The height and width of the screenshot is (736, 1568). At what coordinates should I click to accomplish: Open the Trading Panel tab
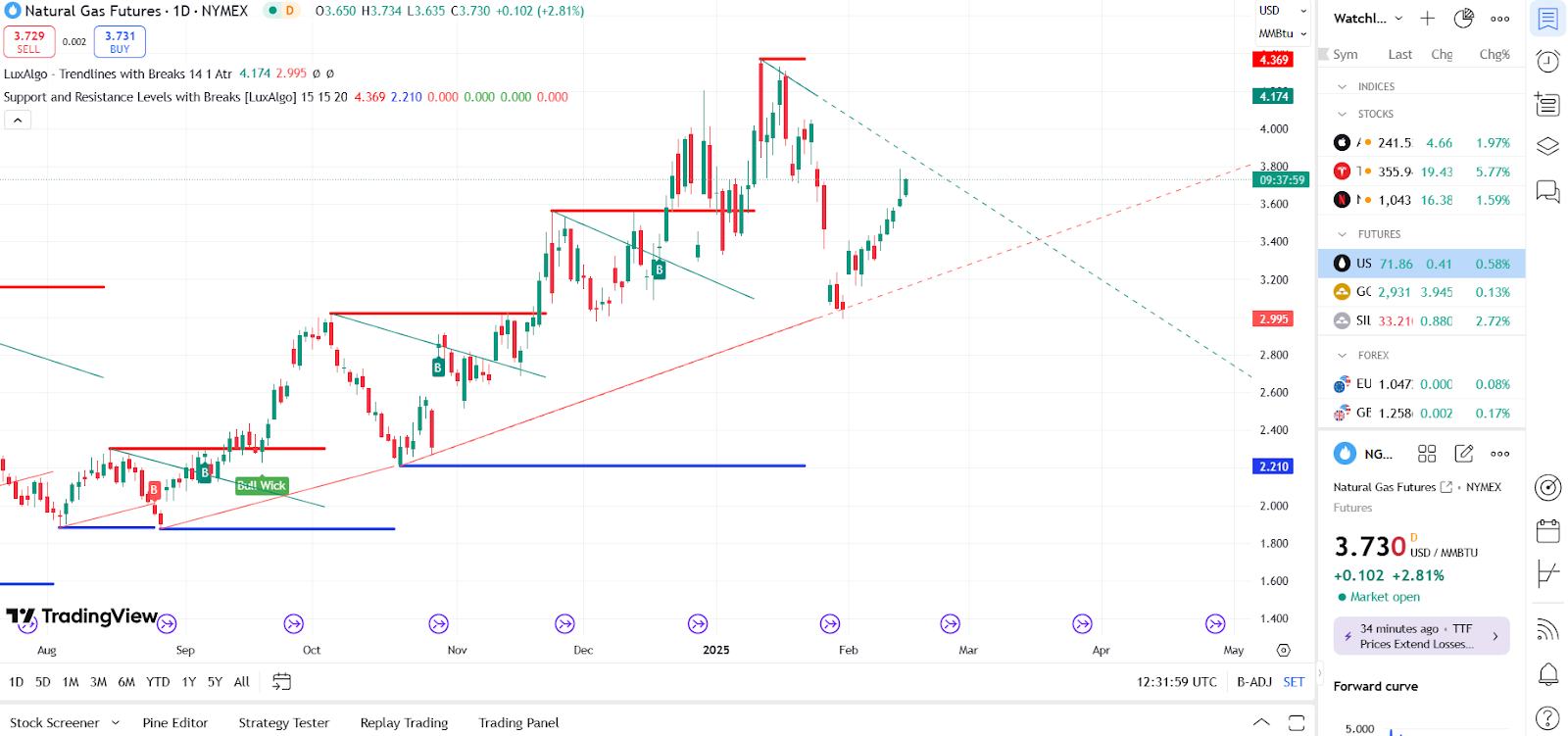tap(518, 723)
